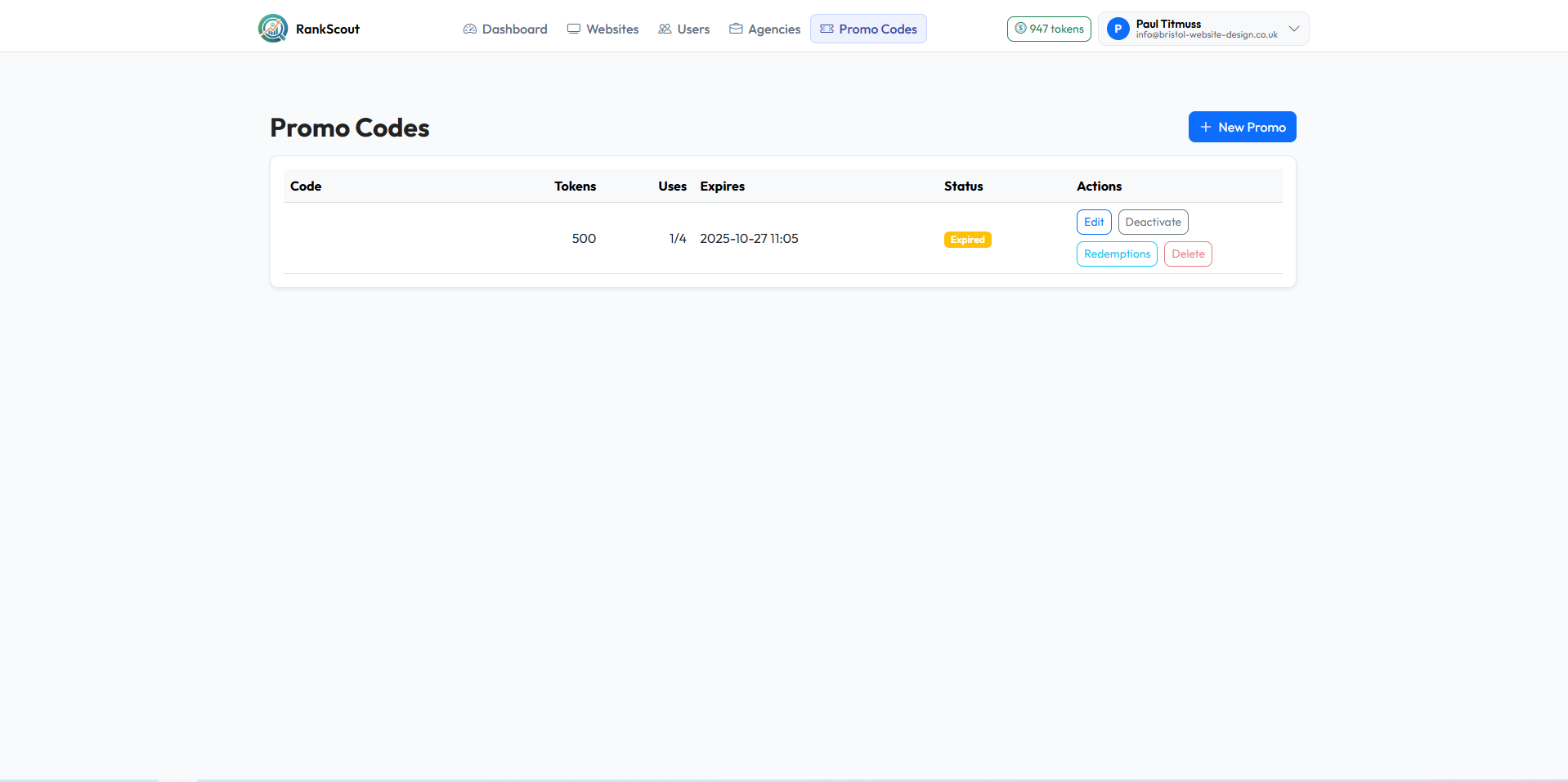
Task: Click the RankScout magnifier logo icon
Action: 273,29
